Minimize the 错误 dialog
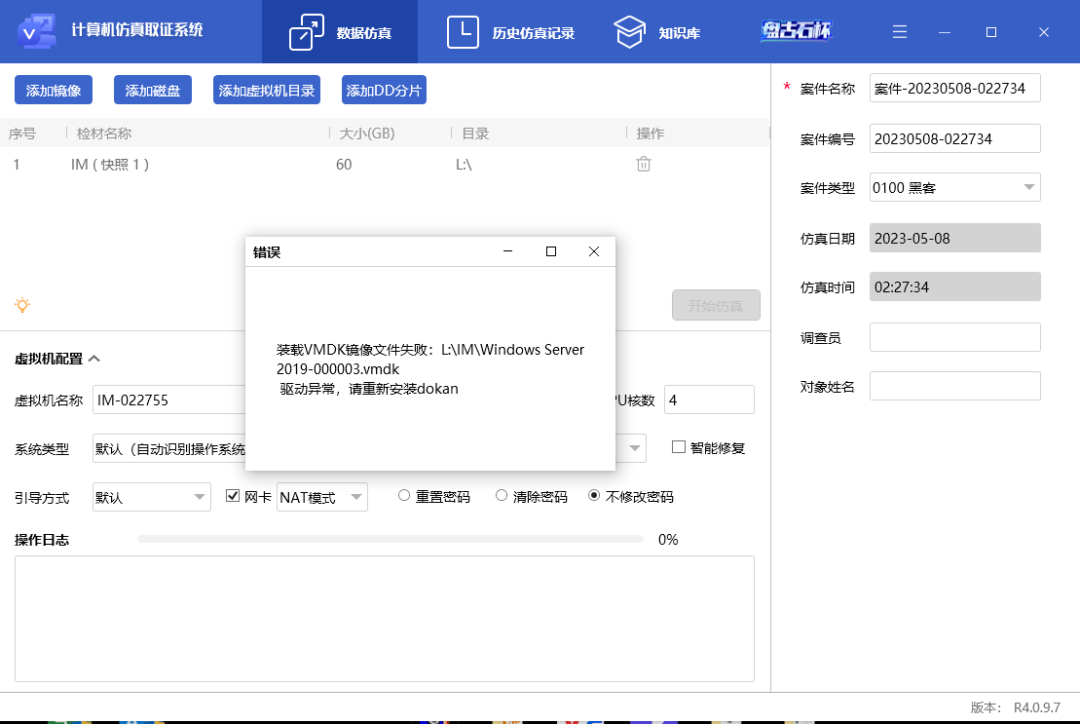This screenshot has width=1080, height=724. 508,251
